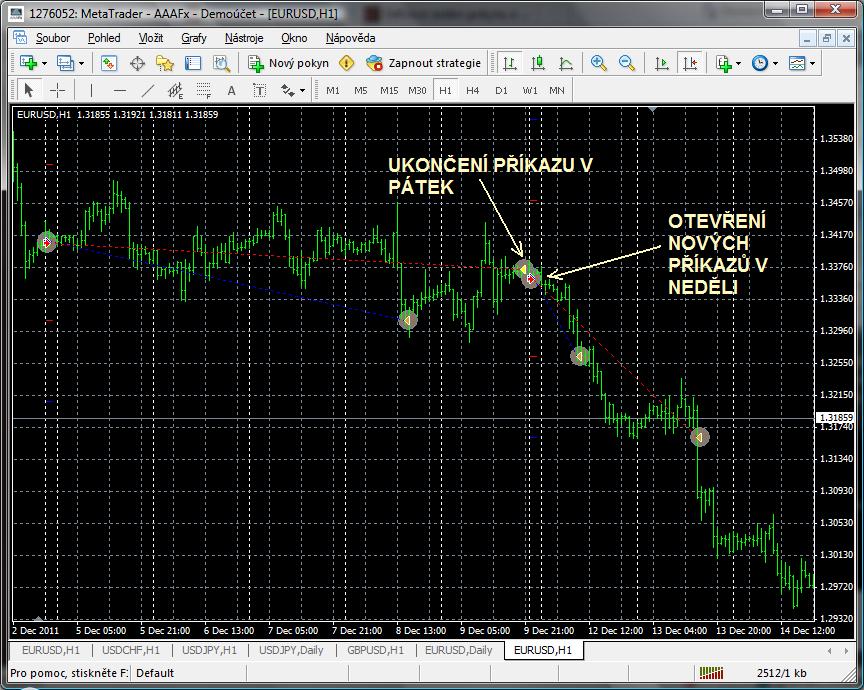This screenshot has height=690, width=864.
Task: Switch timeframe to W1
Action: coord(530,90)
